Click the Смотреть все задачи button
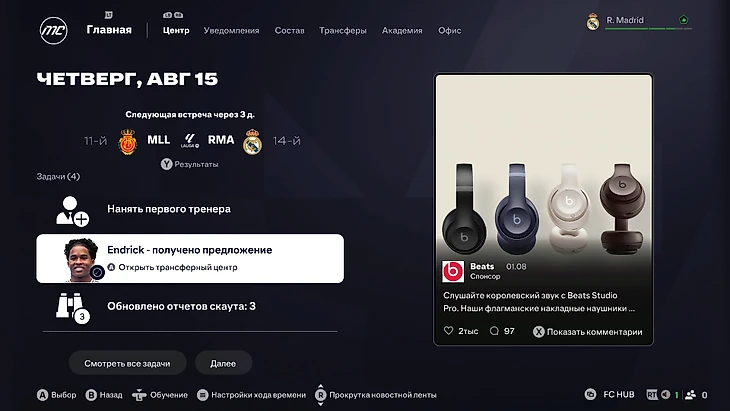The height and width of the screenshot is (411, 730). (128, 363)
